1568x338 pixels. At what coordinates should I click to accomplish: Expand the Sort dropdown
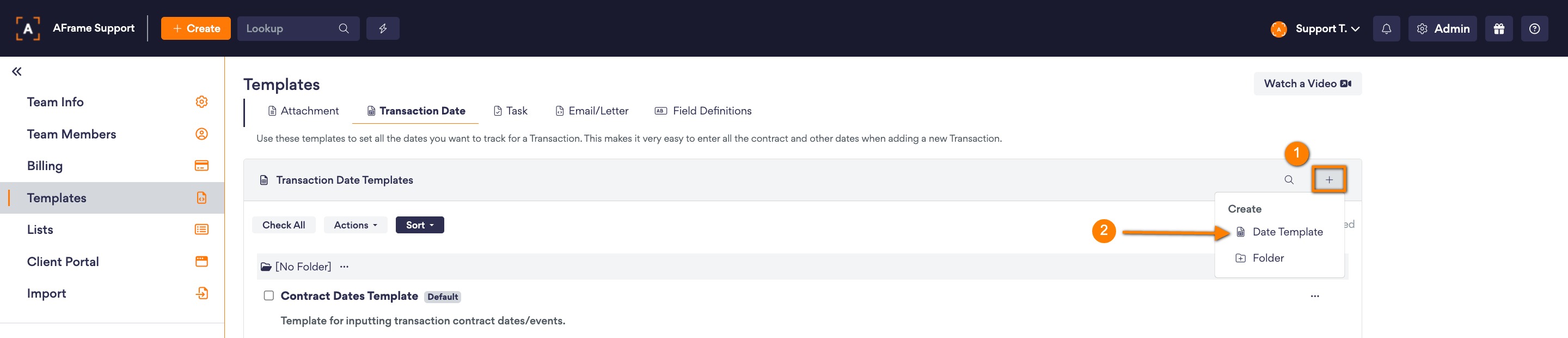419,225
